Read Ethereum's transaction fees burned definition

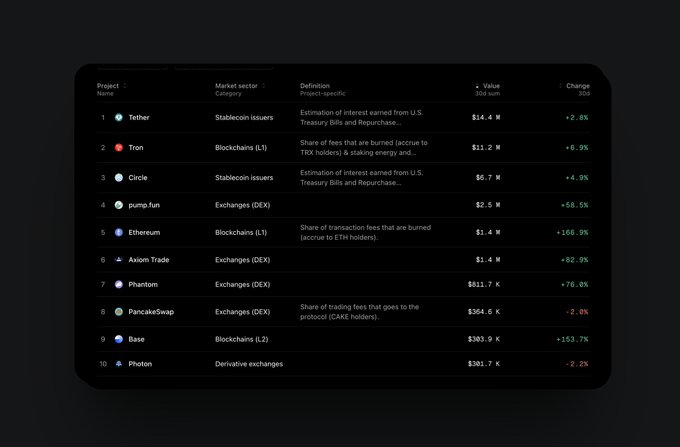click(366, 232)
